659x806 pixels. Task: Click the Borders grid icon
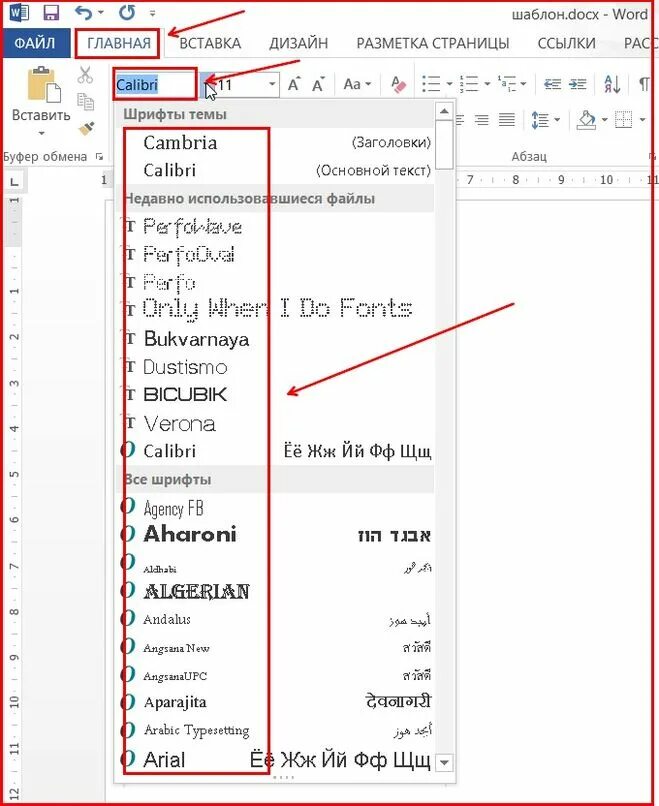624,120
